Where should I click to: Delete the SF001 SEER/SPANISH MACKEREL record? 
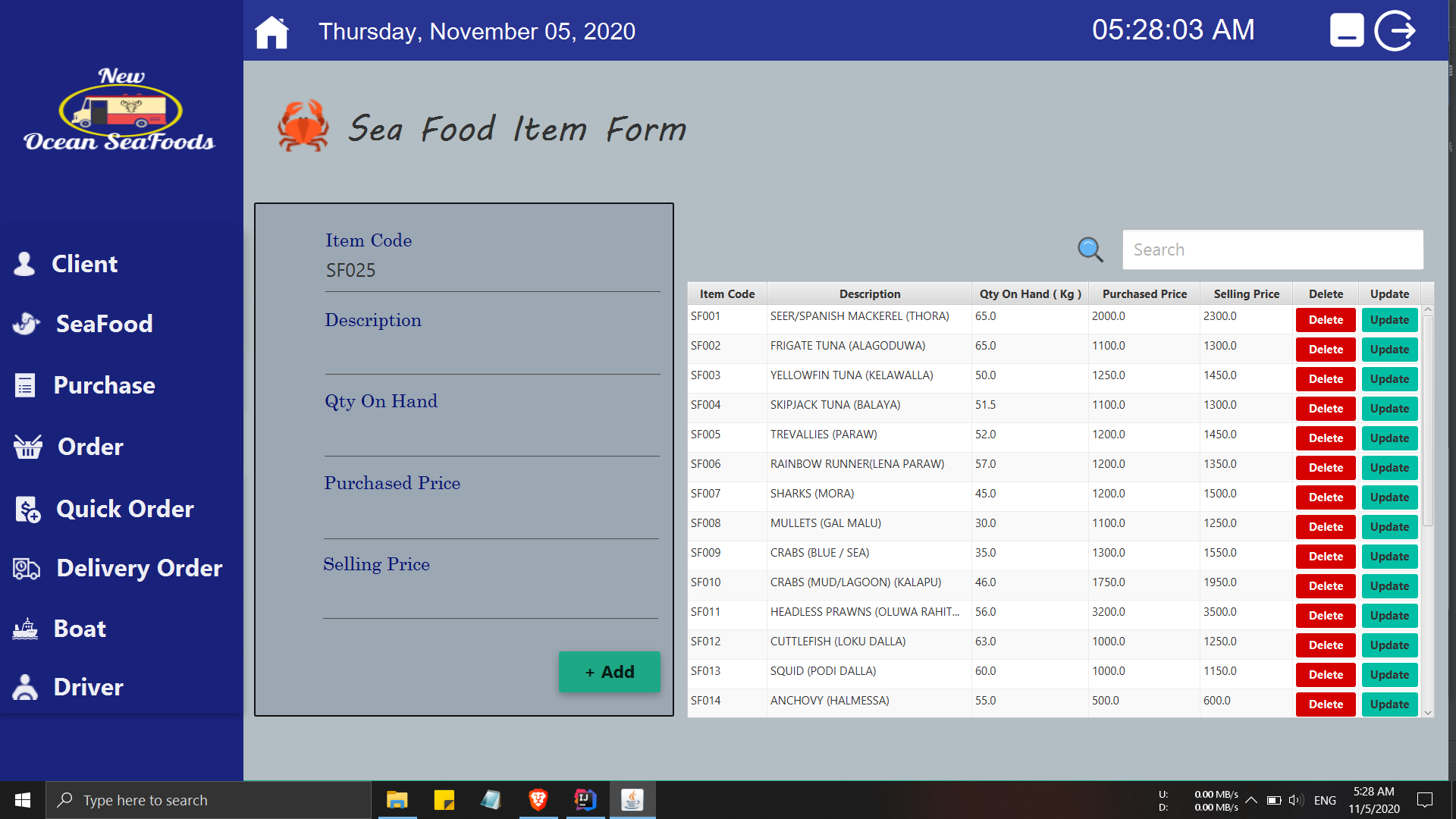pyautogui.click(x=1325, y=319)
